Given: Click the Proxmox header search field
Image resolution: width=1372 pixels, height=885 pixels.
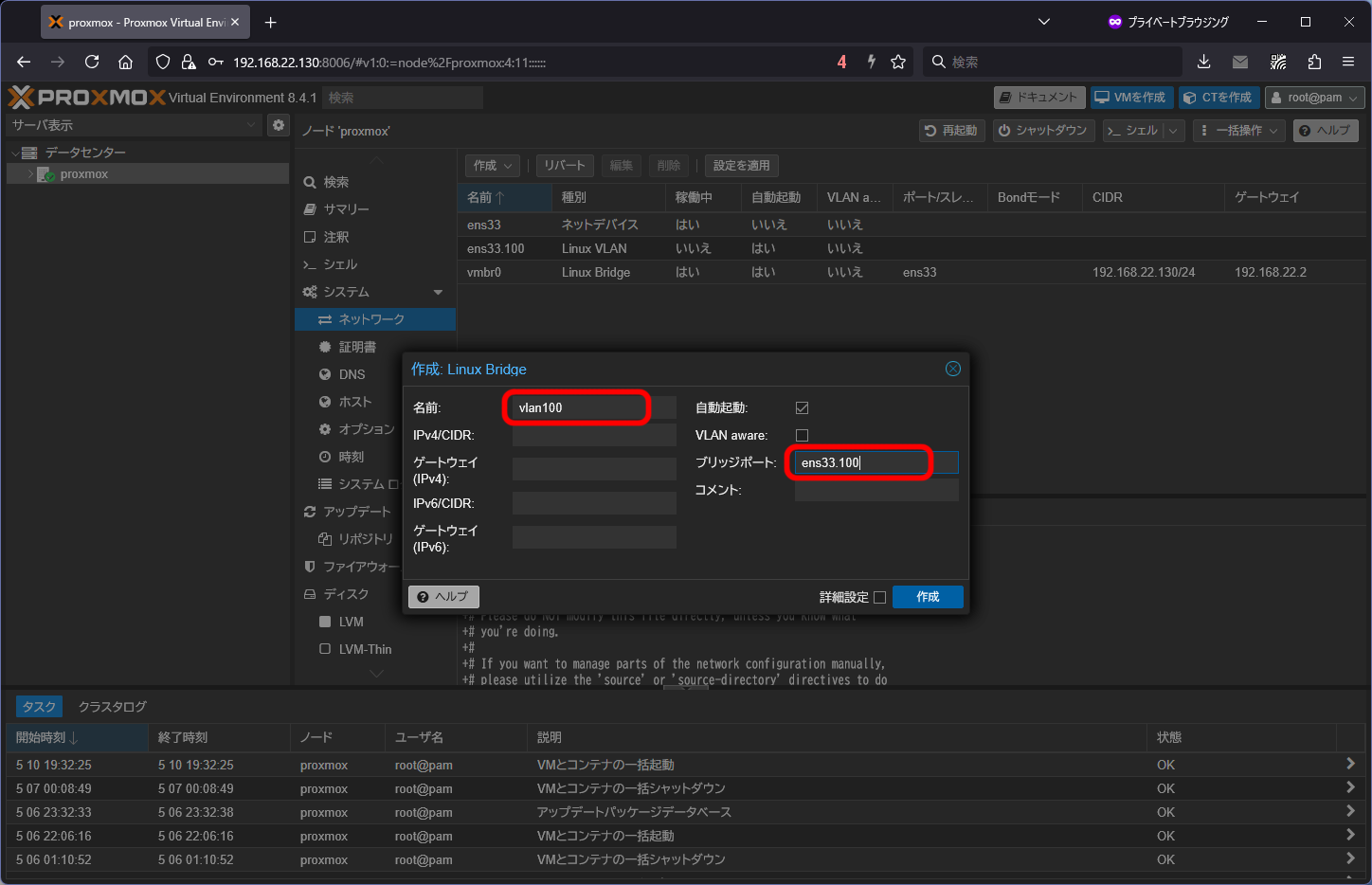Looking at the screenshot, I should click(403, 98).
